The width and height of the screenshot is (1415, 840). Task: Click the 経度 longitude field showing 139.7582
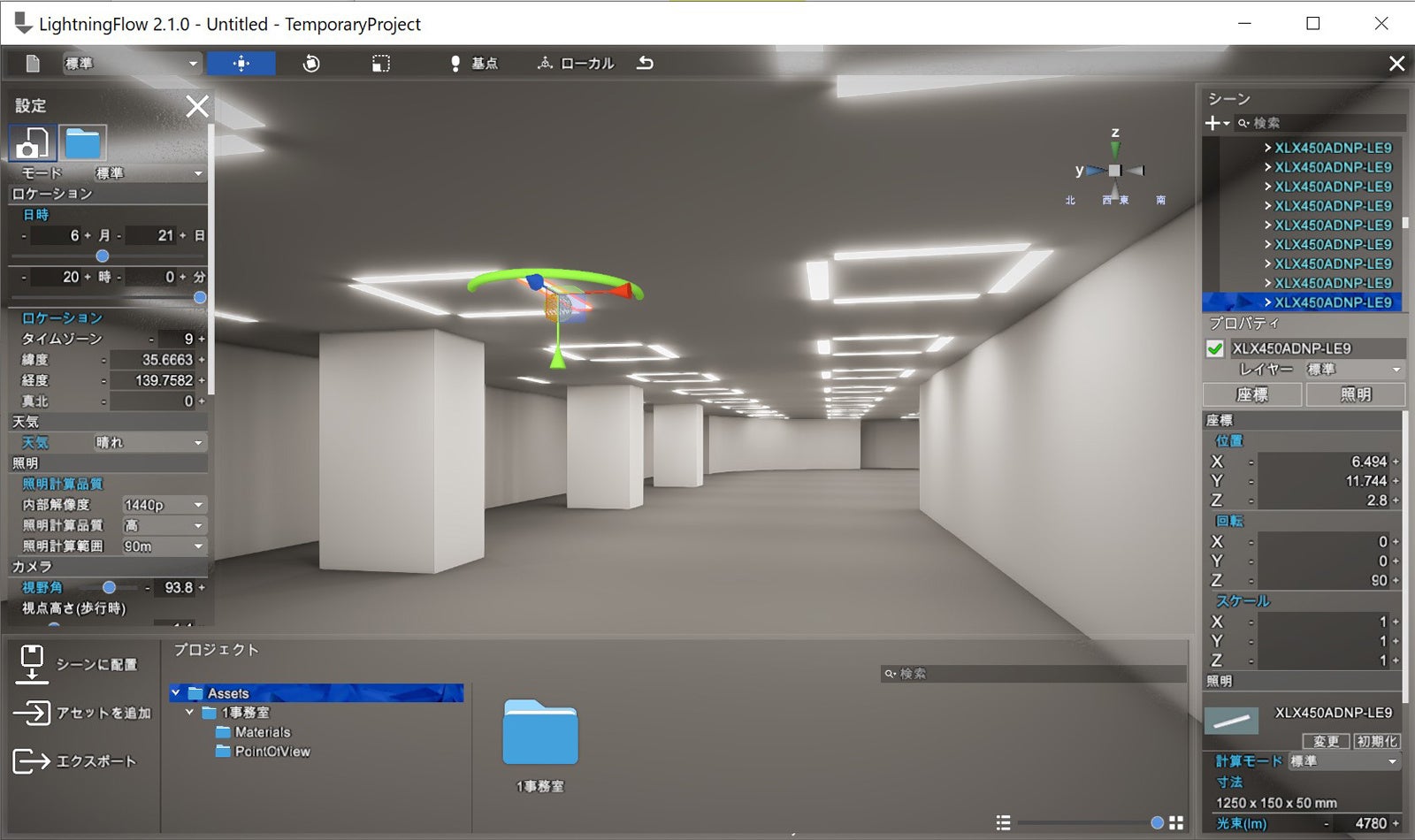click(x=154, y=380)
